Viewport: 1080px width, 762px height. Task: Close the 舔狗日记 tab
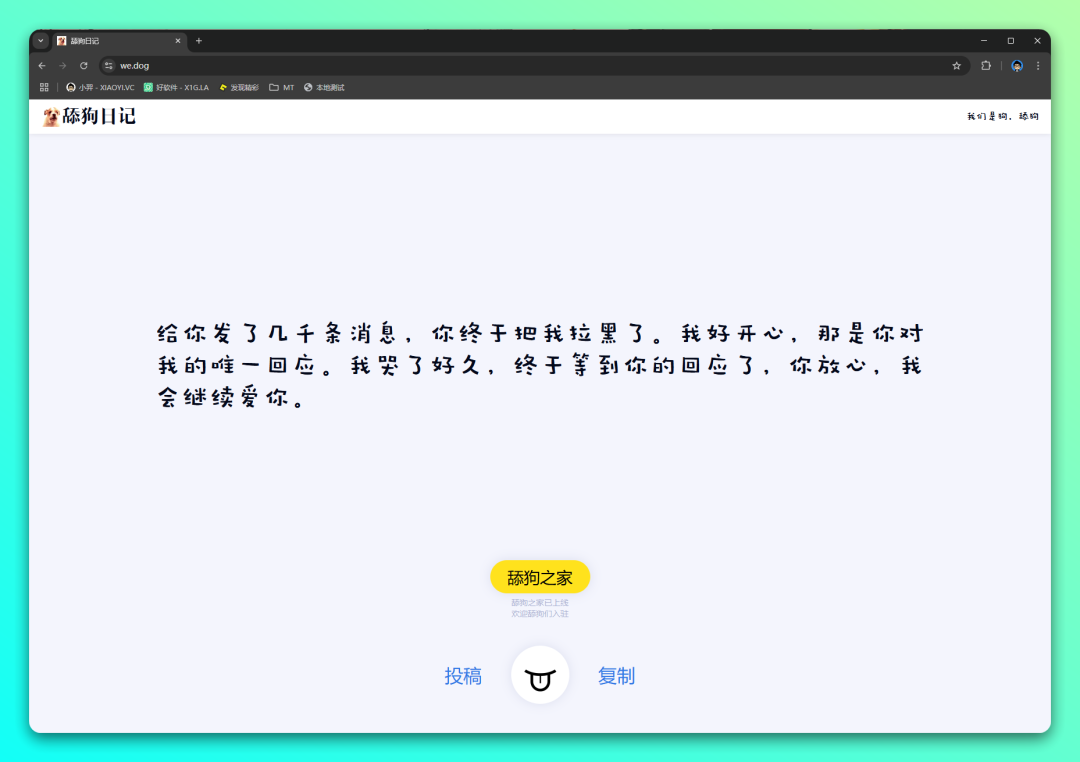178,41
